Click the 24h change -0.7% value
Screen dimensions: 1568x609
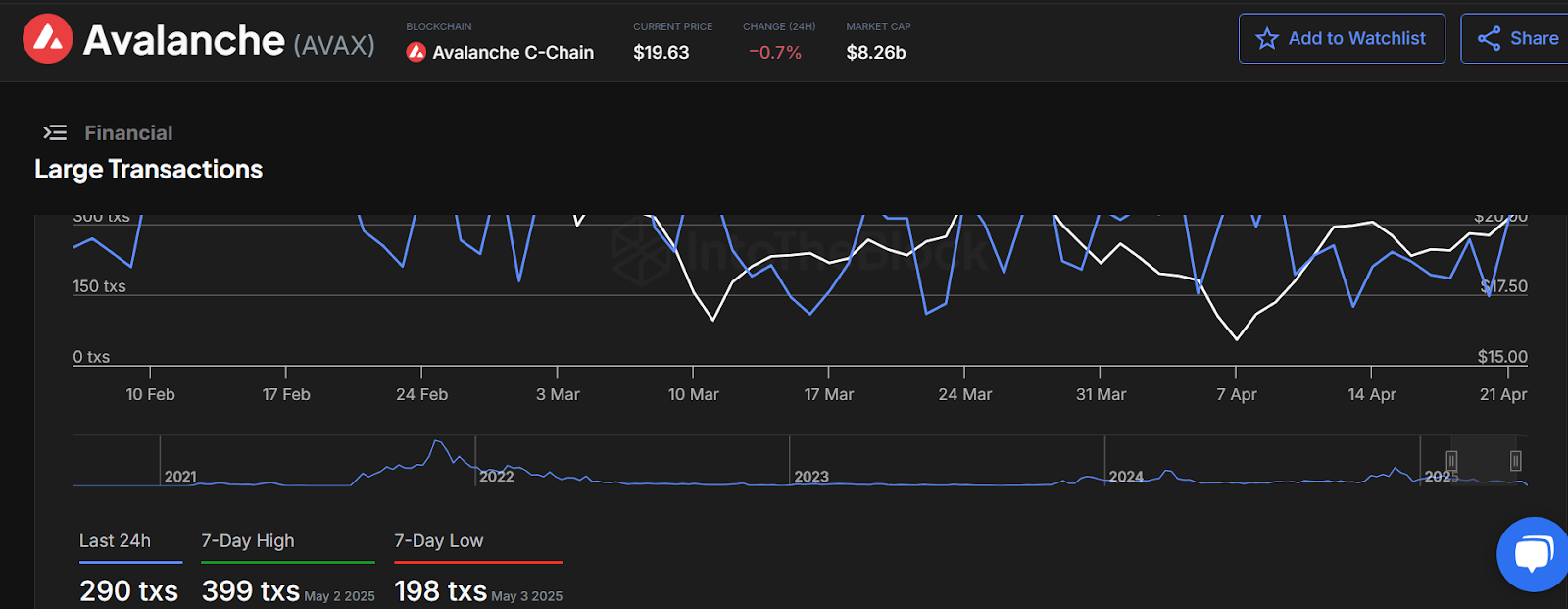point(775,52)
